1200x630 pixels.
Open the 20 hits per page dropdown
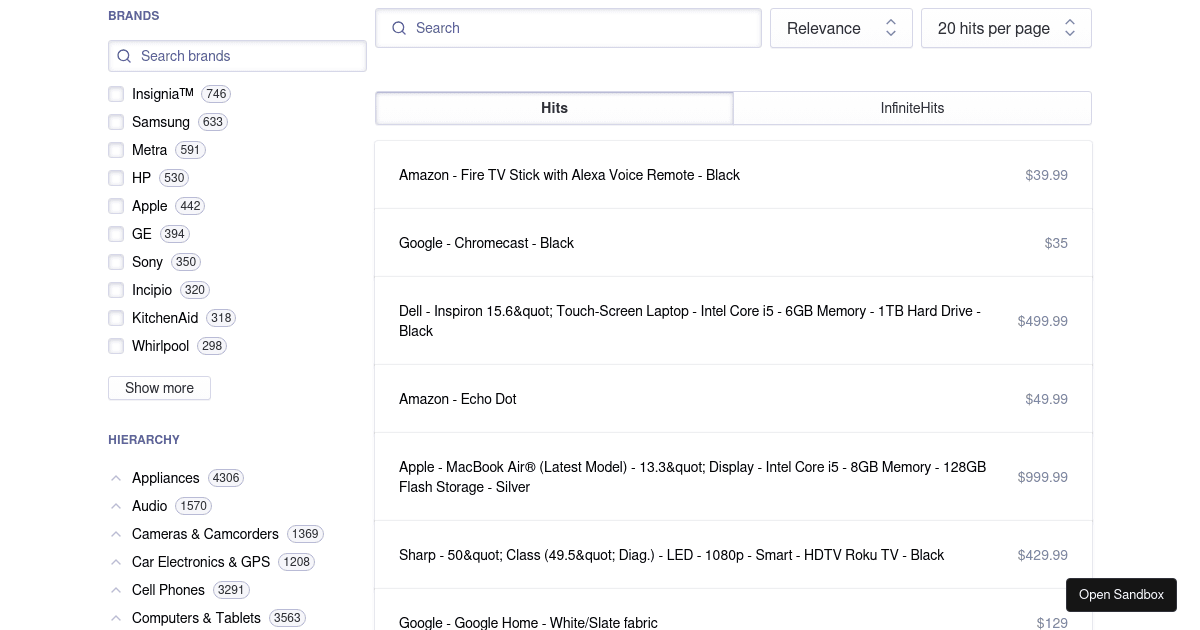click(1006, 28)
